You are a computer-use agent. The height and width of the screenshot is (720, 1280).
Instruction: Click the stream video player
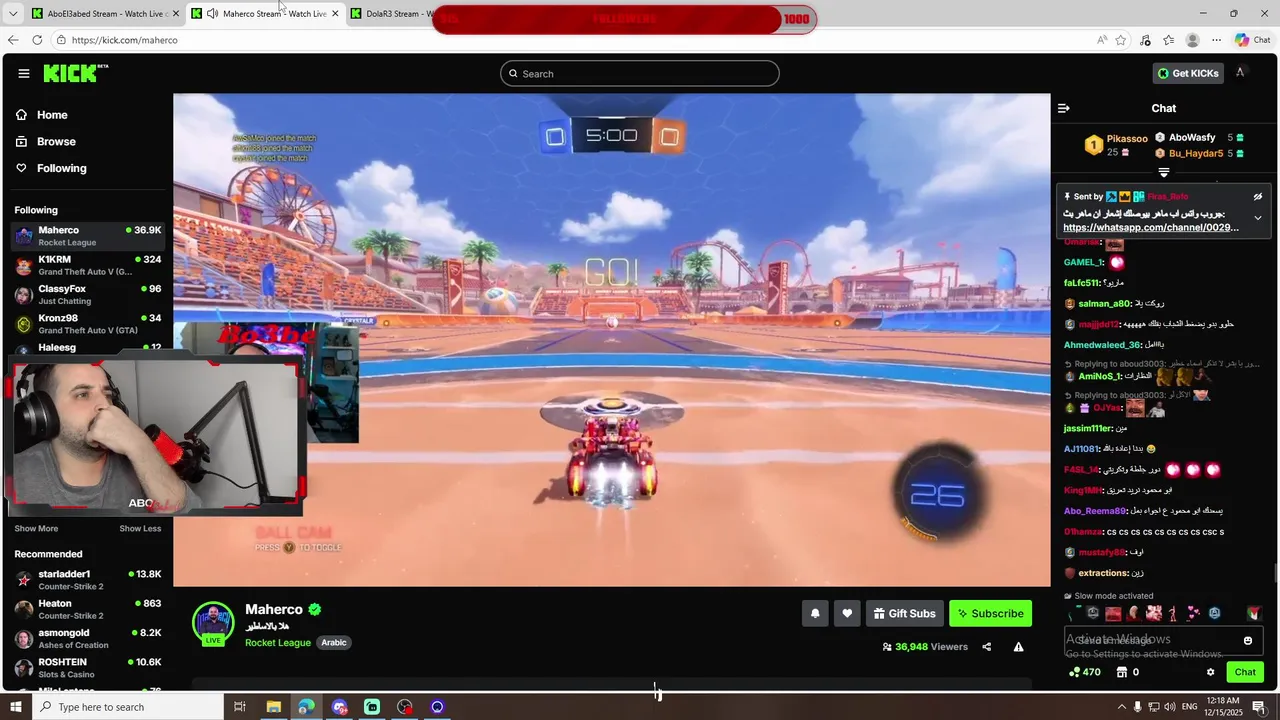pos(612,340)
